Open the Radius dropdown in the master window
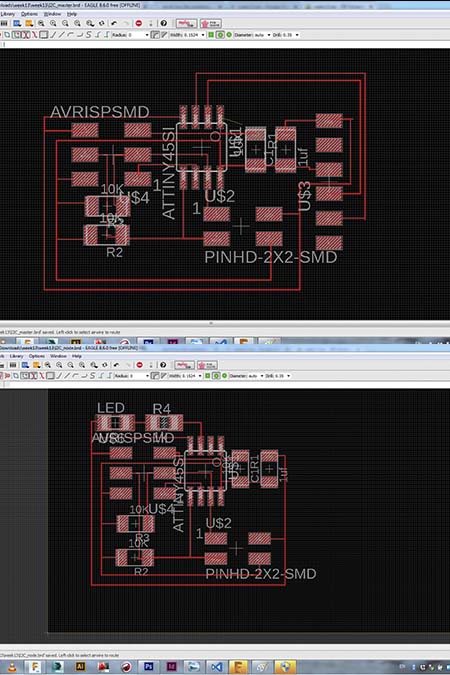Viewport: 450px width, 675px height. pyautogui.click(x=147, y=35)
